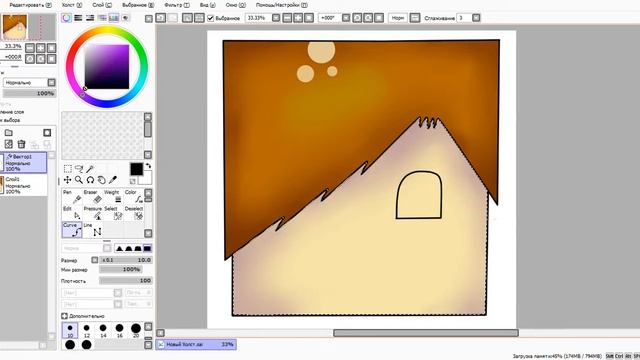This screenshot has width=640, height=360.
Task: Set the transparent color square below swatches
Action: tap(133, 181)
